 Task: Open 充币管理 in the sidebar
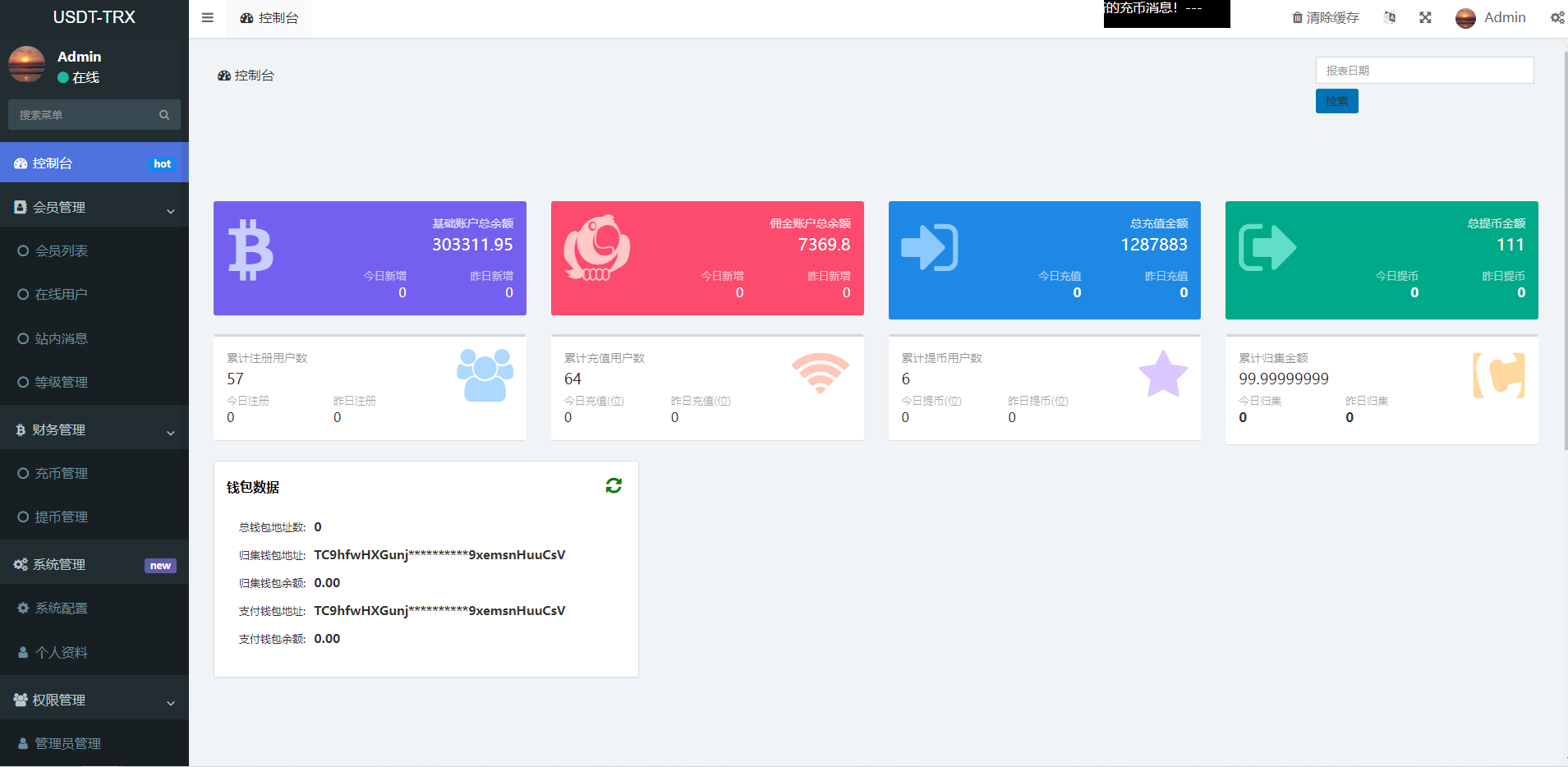(x=62, y=474)
